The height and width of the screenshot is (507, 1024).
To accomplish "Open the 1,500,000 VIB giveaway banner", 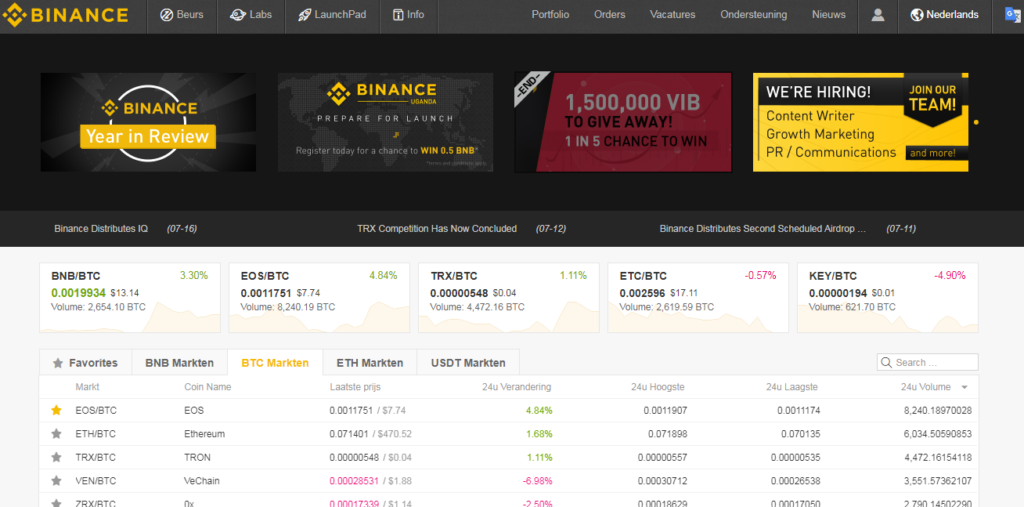I will point(623,122).
